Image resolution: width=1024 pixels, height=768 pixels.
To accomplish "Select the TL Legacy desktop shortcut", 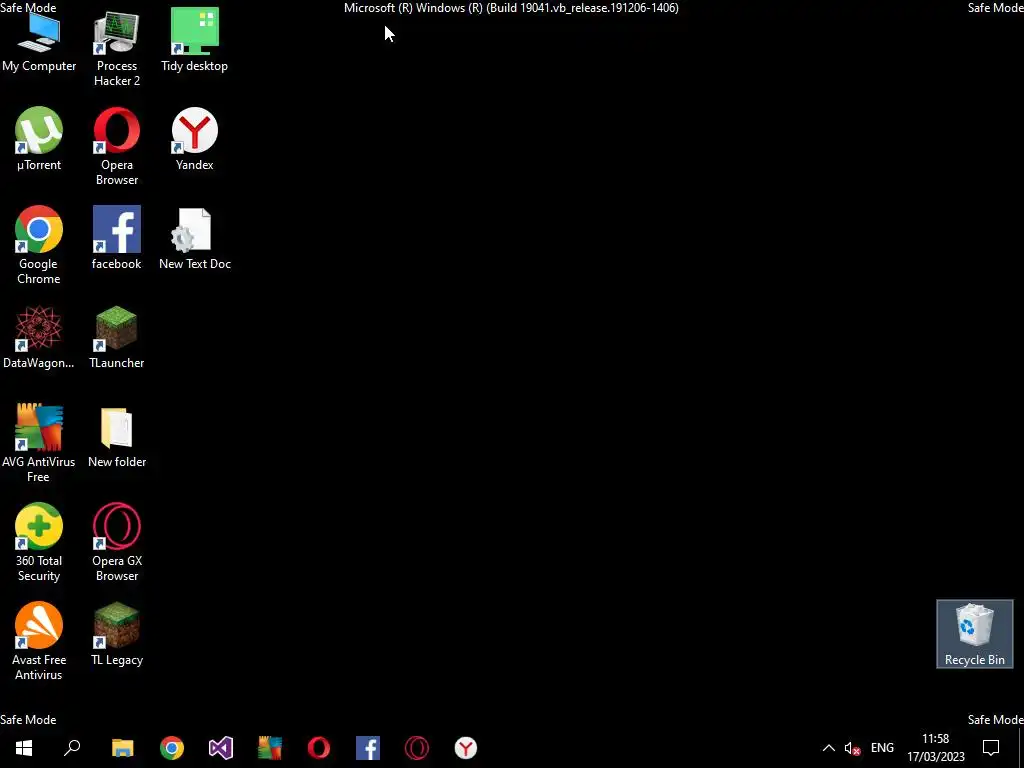I will [116, 635].
